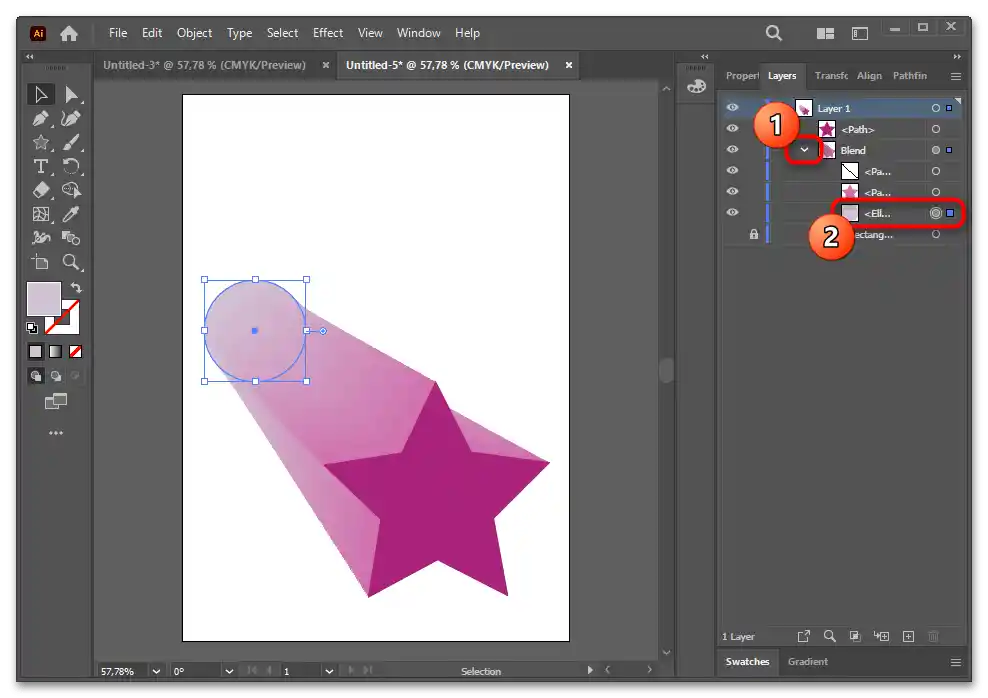
Task: Click the Swap Fill and Stroke arrow
Action: coord(76,288)
